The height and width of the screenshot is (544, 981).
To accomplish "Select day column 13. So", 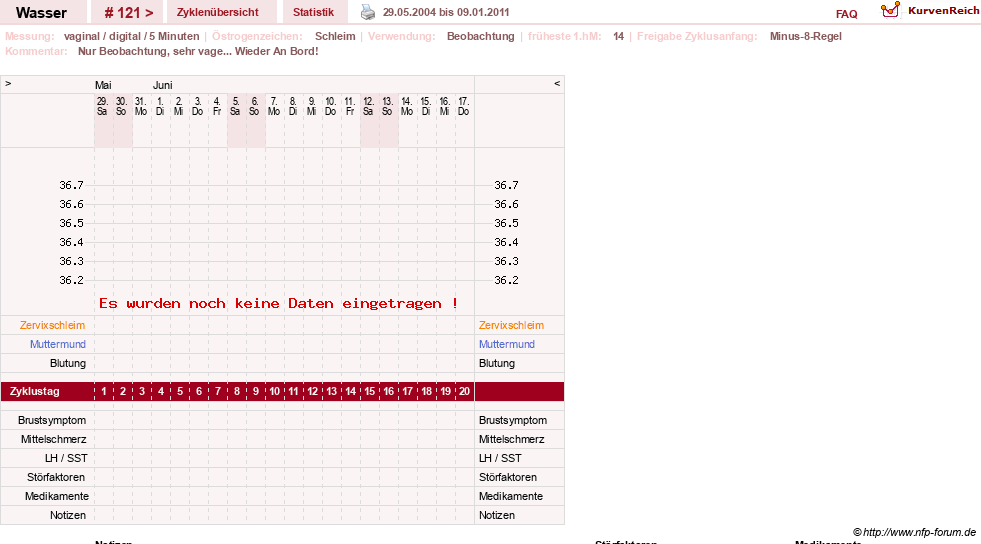I will pyautogui.click(x=387, y=106).
